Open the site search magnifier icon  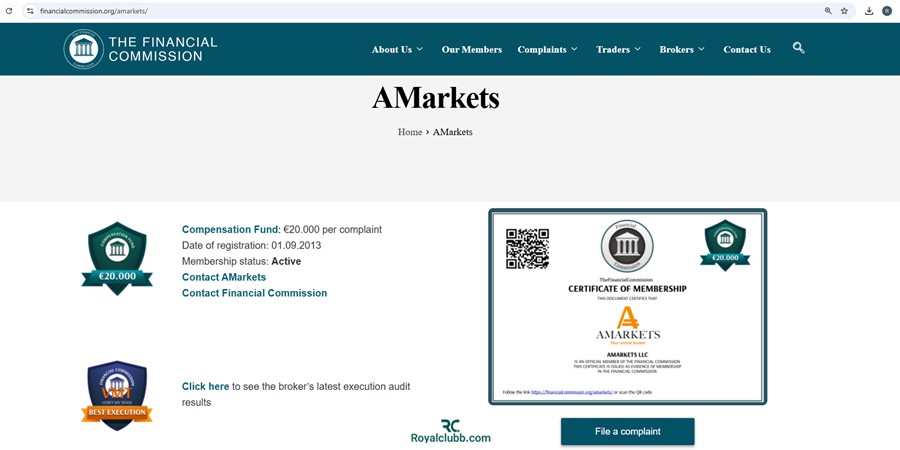tap(798, 48)
